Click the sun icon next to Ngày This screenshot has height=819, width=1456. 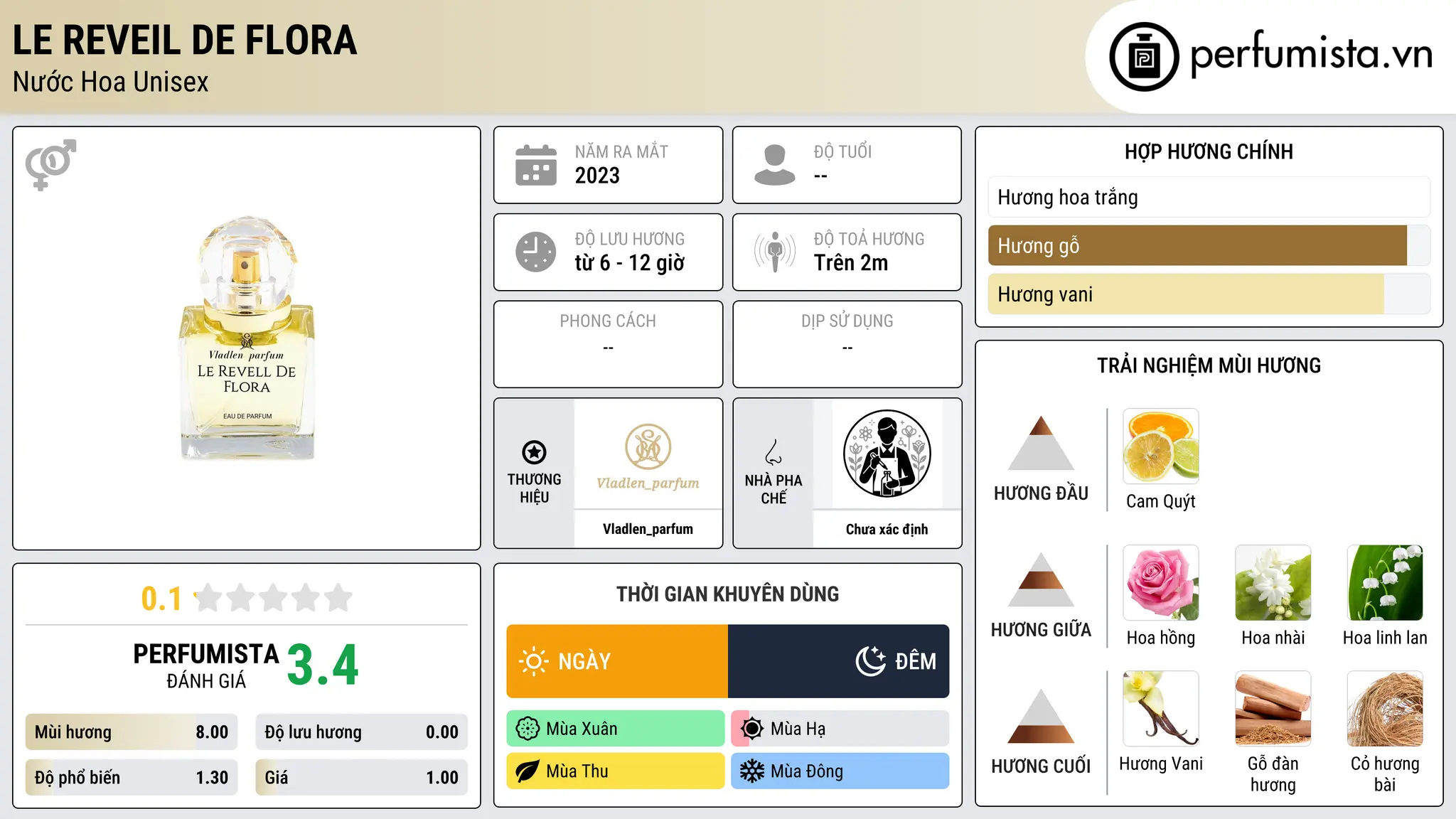[x=533, y=661]
